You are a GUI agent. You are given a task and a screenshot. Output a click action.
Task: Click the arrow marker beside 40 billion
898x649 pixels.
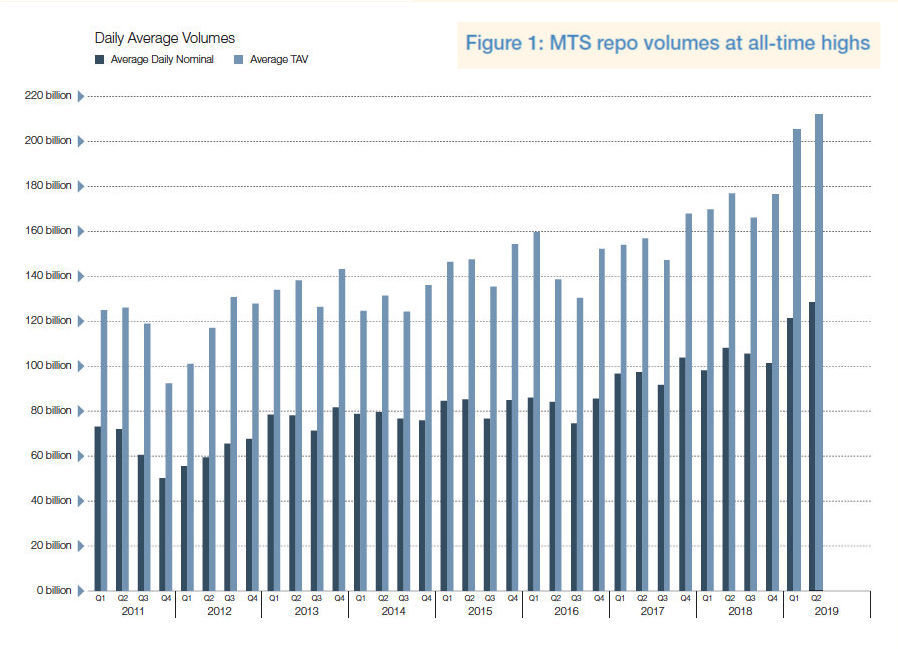pos(81,501)
